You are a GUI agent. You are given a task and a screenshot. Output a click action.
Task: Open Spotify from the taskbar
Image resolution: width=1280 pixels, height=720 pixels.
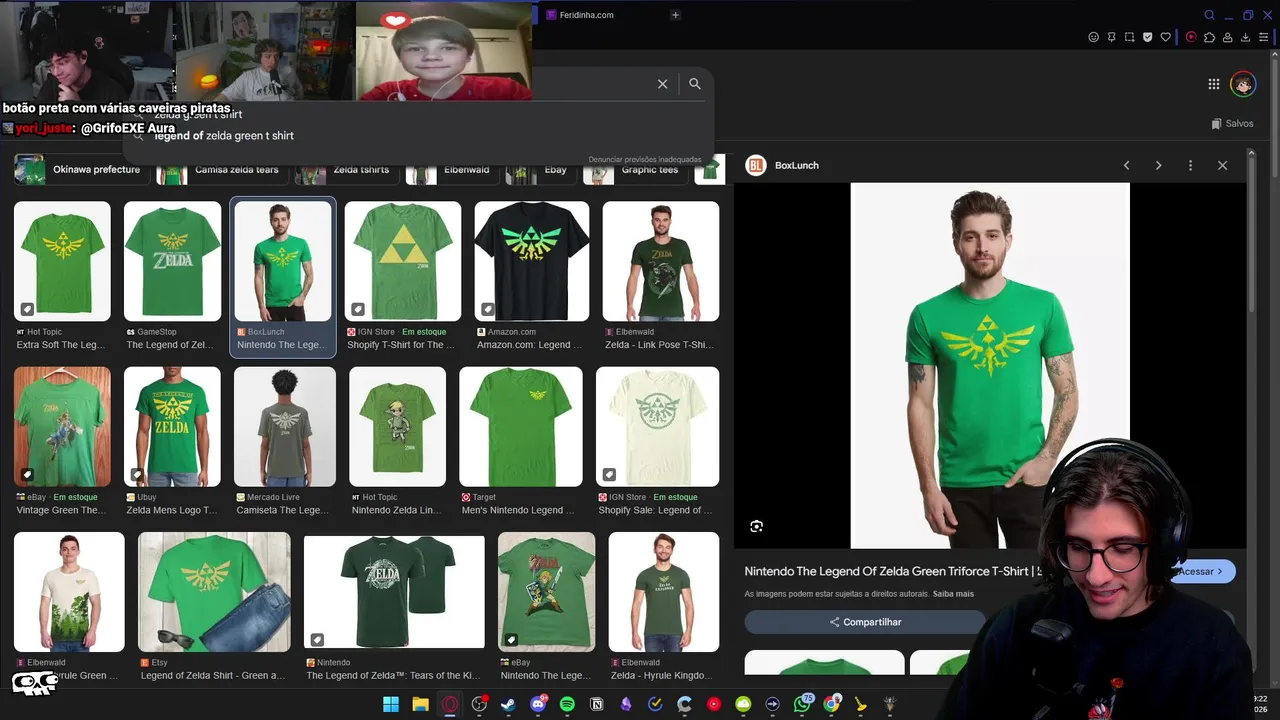tap(567, 704)
